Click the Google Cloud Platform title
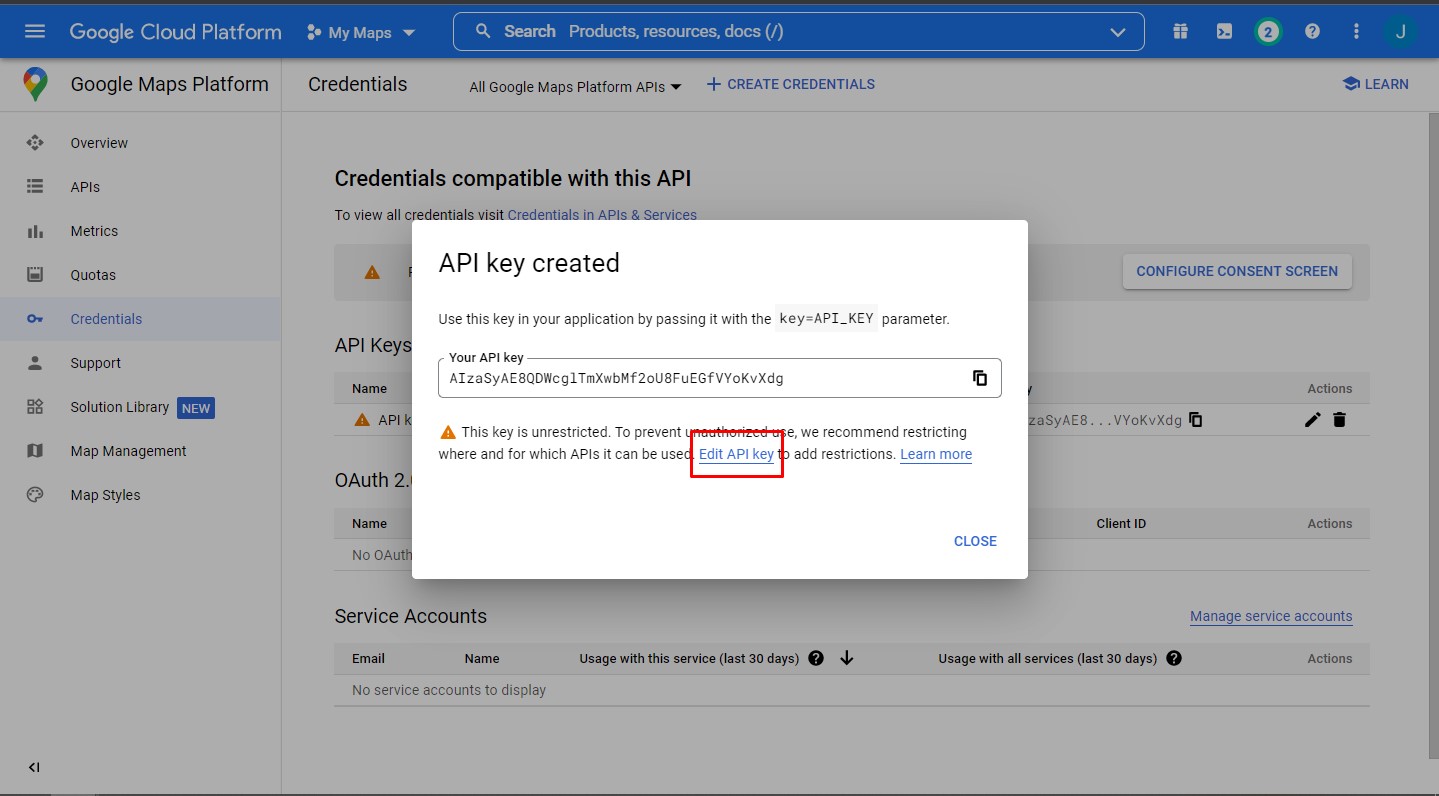 [x=175, y=32]
